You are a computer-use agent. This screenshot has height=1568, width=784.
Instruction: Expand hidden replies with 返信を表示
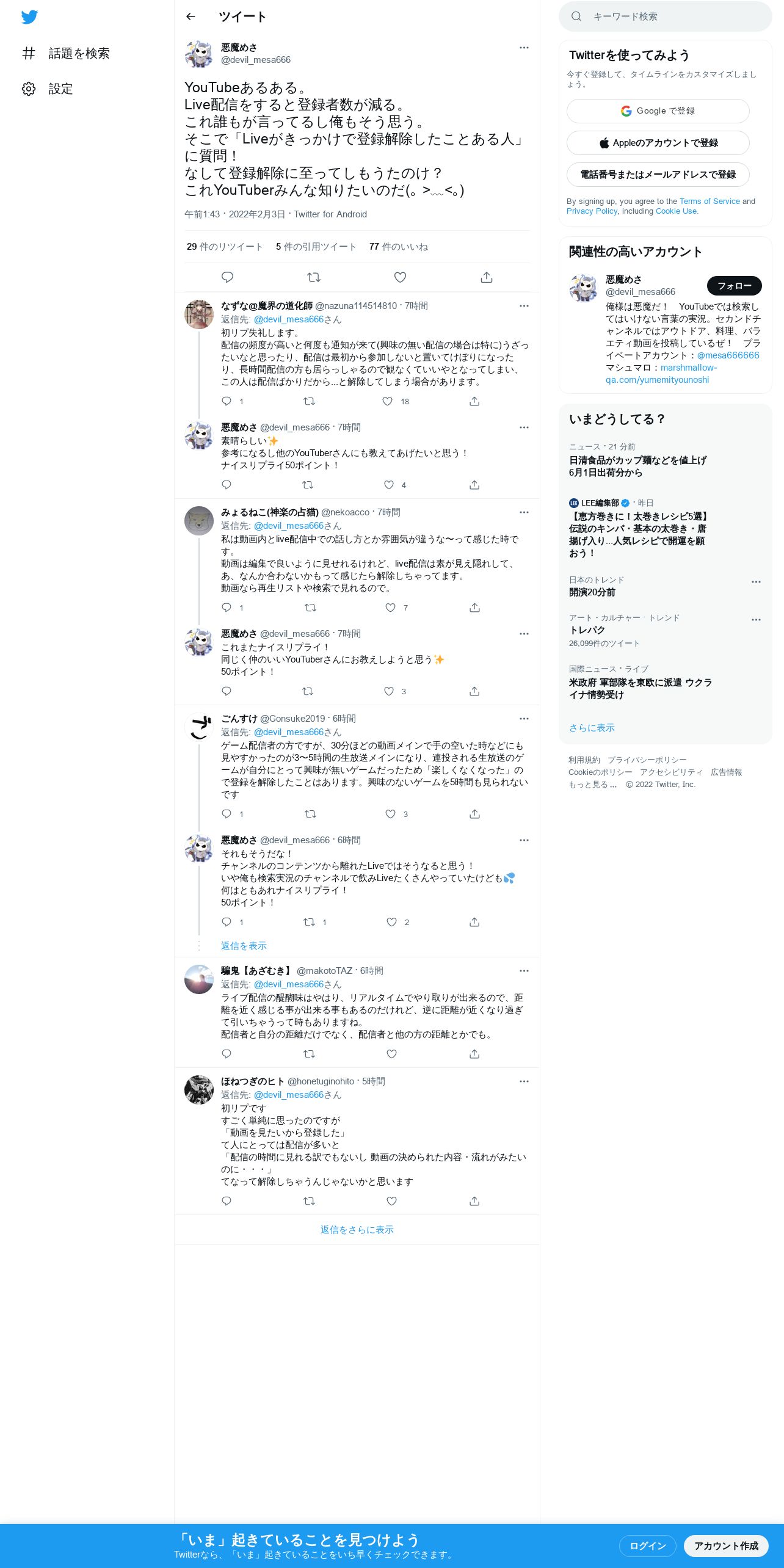244,946
